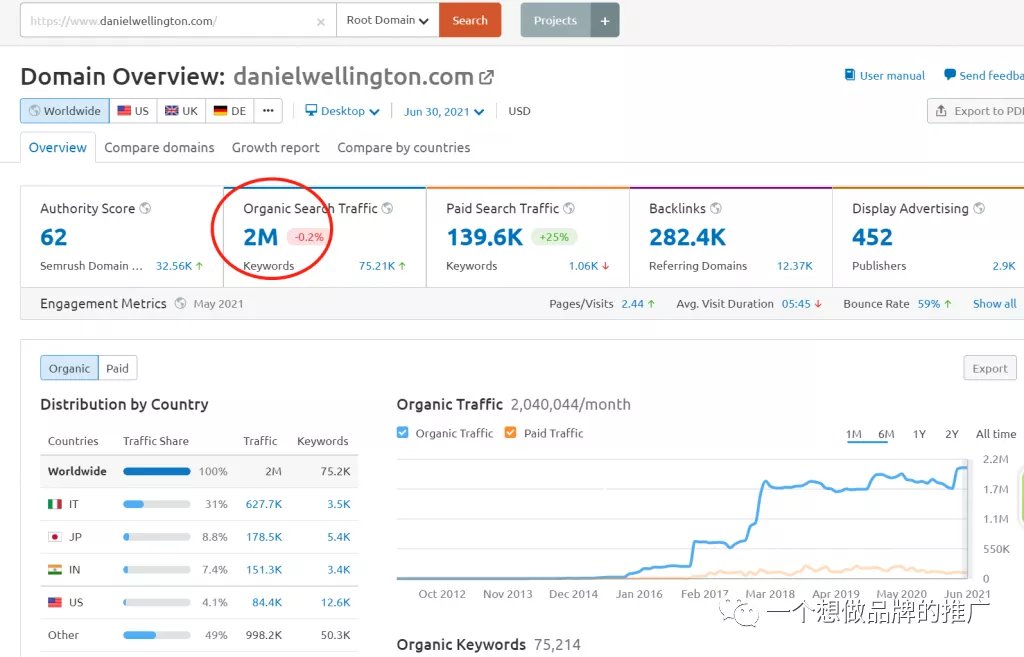Select the 2Y time range
The image size is (1024, 657).
pyautogui.click(x=952, y=434)
